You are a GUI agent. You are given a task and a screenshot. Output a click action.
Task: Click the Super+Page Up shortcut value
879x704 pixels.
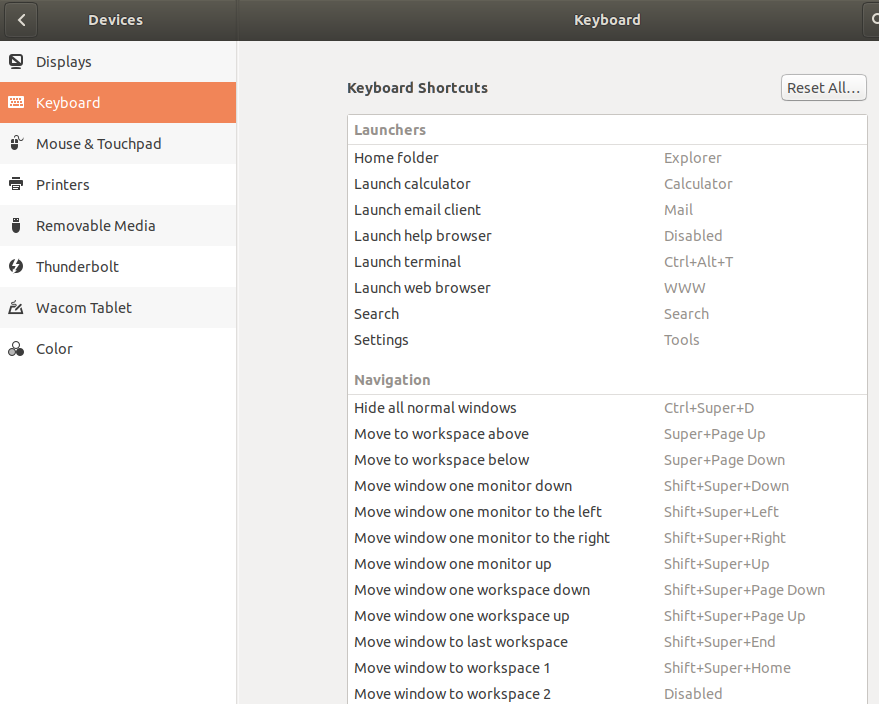(x=715, y=434)
